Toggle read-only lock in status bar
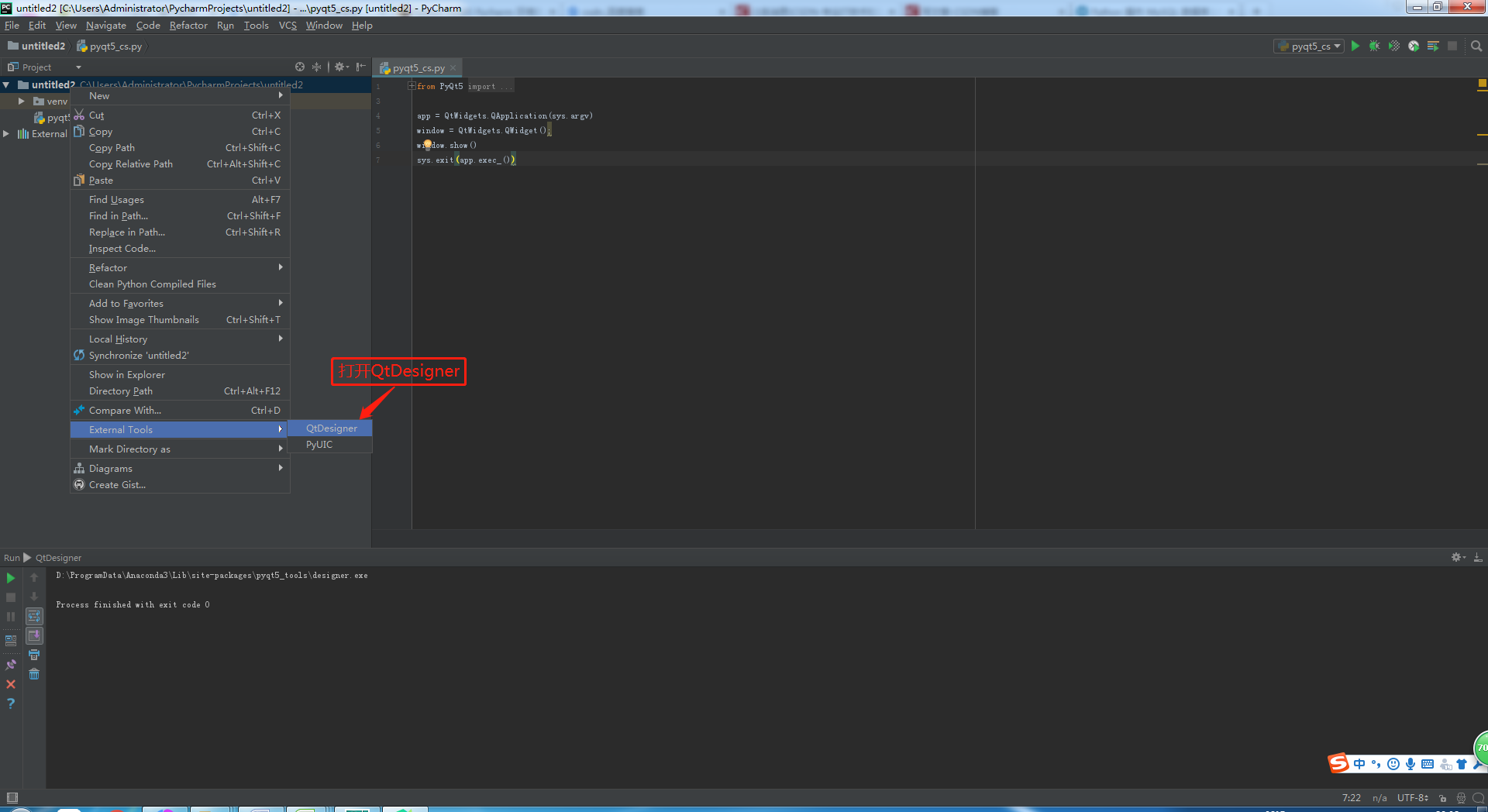 (1442, 798)
